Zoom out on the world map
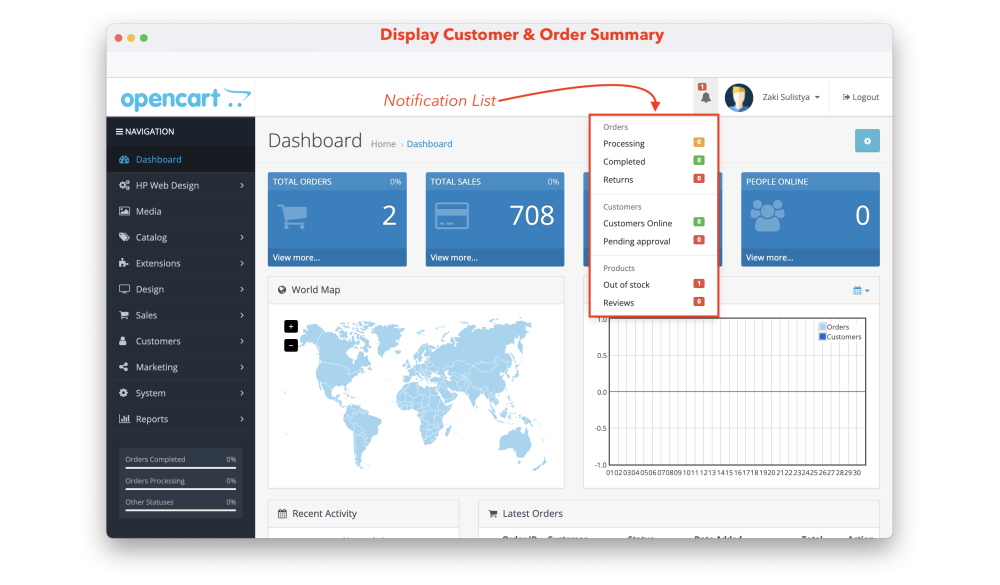This screenshot has height=585, width=1000. tap(291, 345)
